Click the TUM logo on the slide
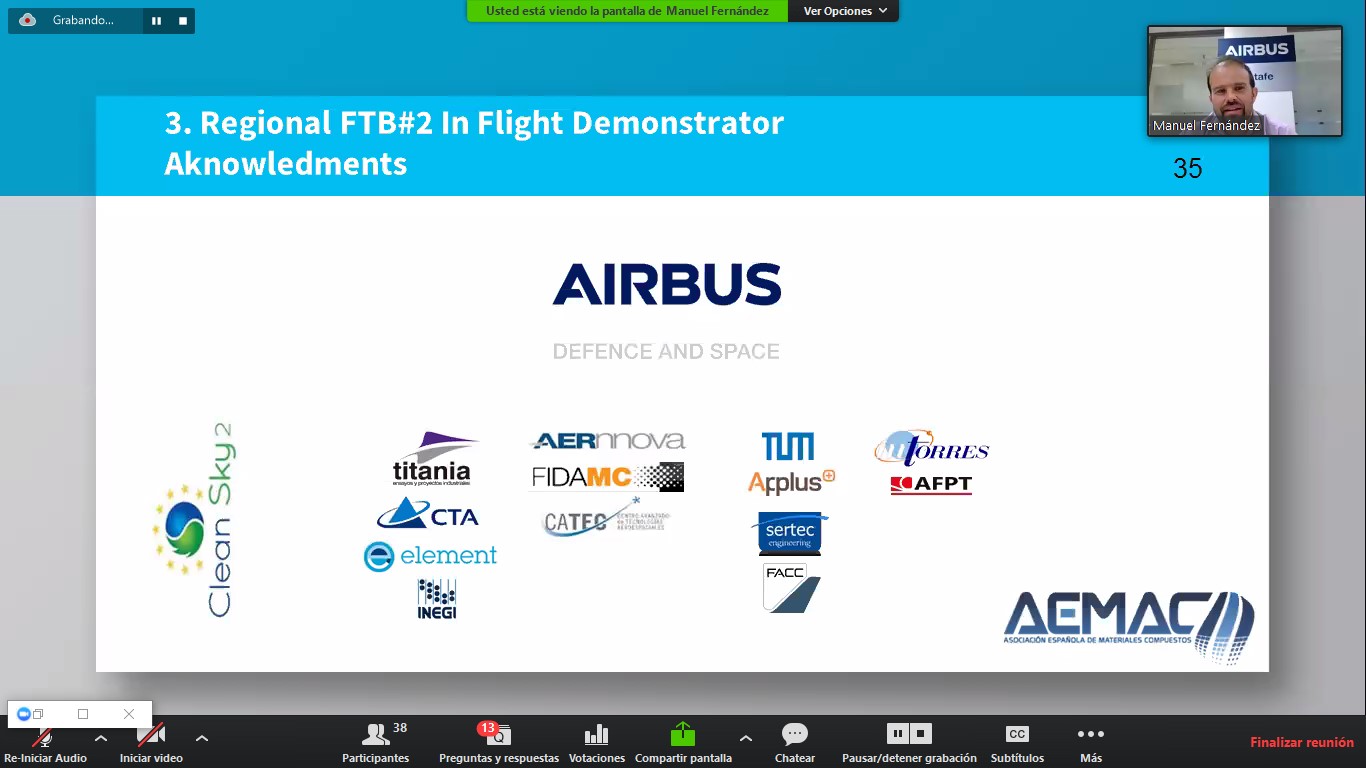 click(x=788, y=446)
